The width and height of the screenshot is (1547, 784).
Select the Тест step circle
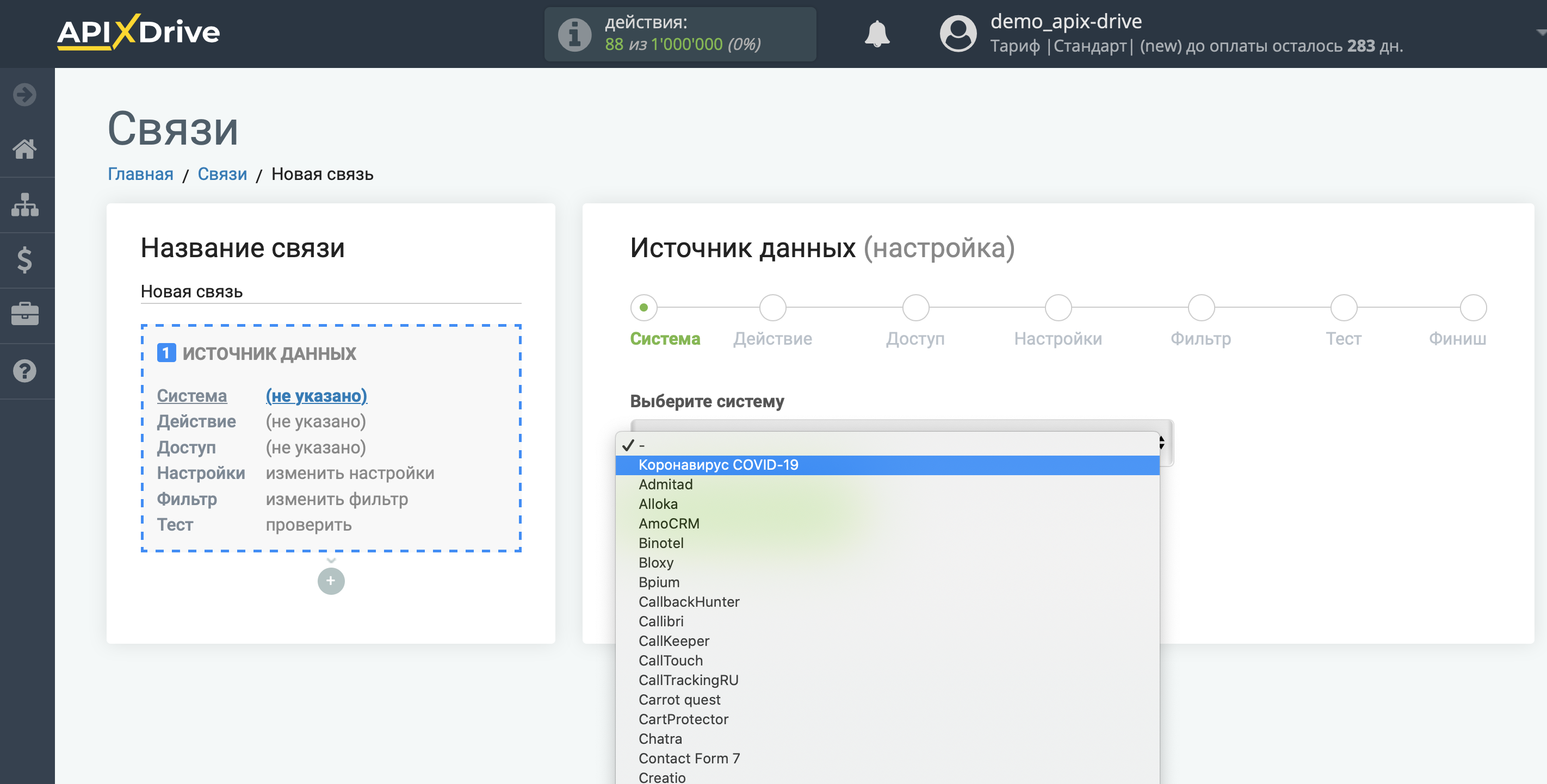pyautogui.click(x=1344, y=307)
